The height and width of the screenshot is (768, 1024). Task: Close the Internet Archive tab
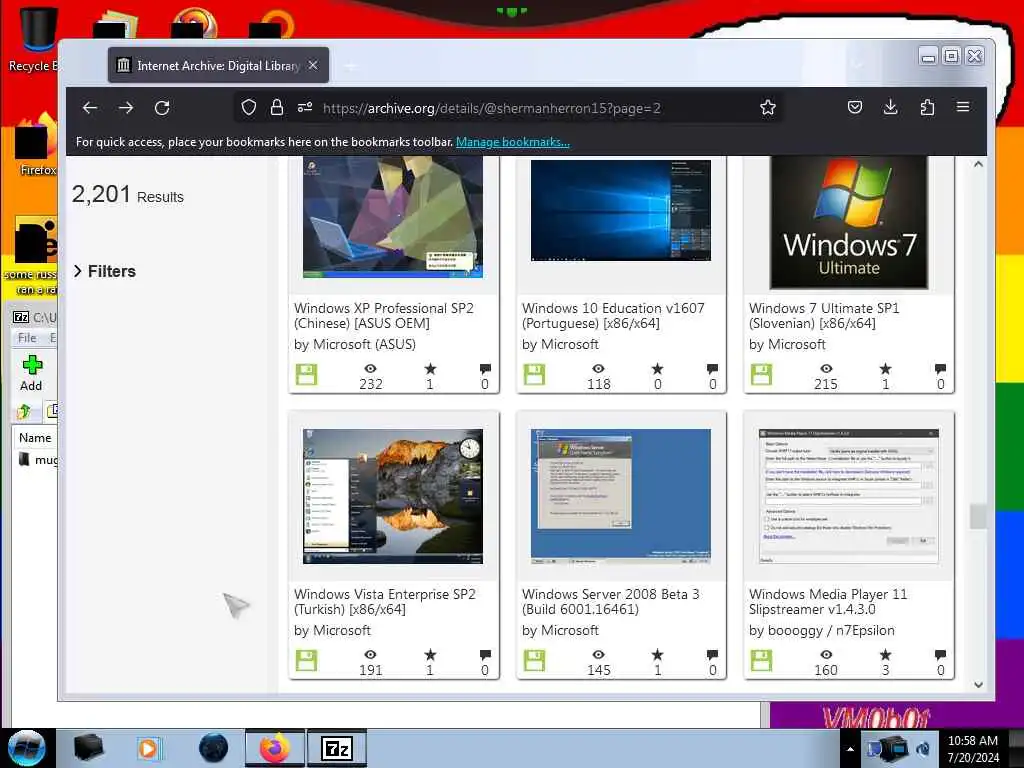pyautogui.click(x=313, y=65)
